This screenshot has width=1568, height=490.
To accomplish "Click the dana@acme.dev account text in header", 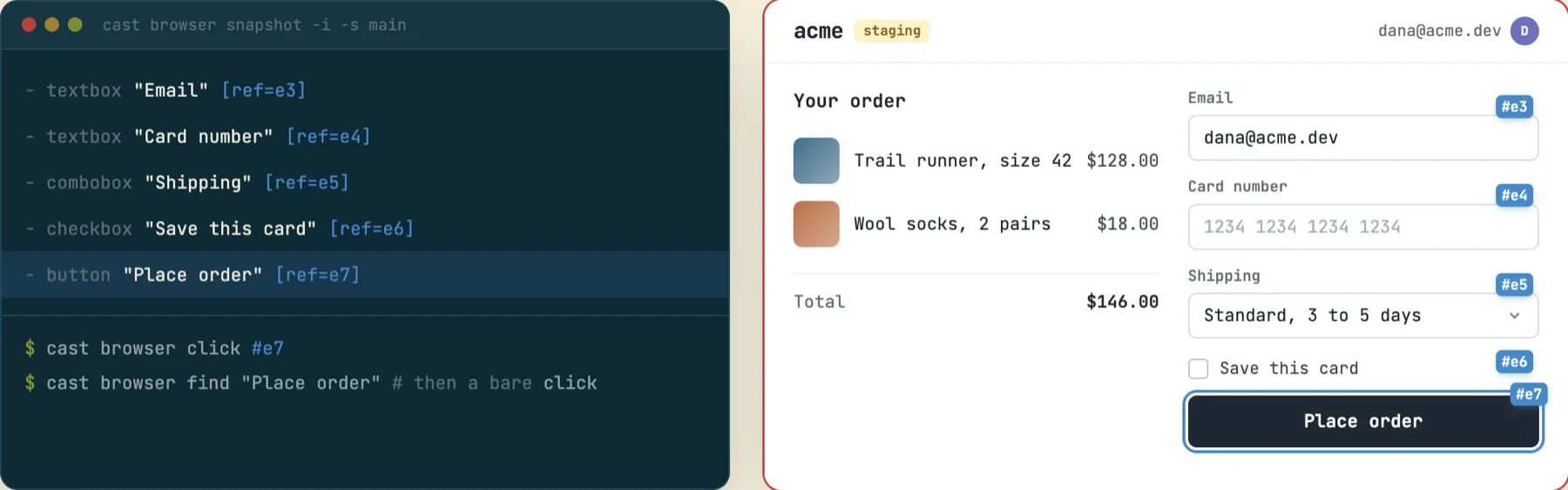I will pyautogui.click(x=1439, y=31).
